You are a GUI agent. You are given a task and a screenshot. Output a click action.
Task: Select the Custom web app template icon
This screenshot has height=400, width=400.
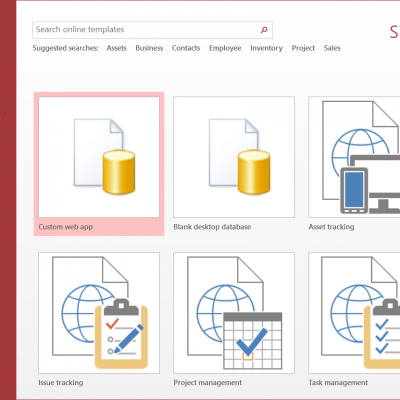tap(99, 157)
